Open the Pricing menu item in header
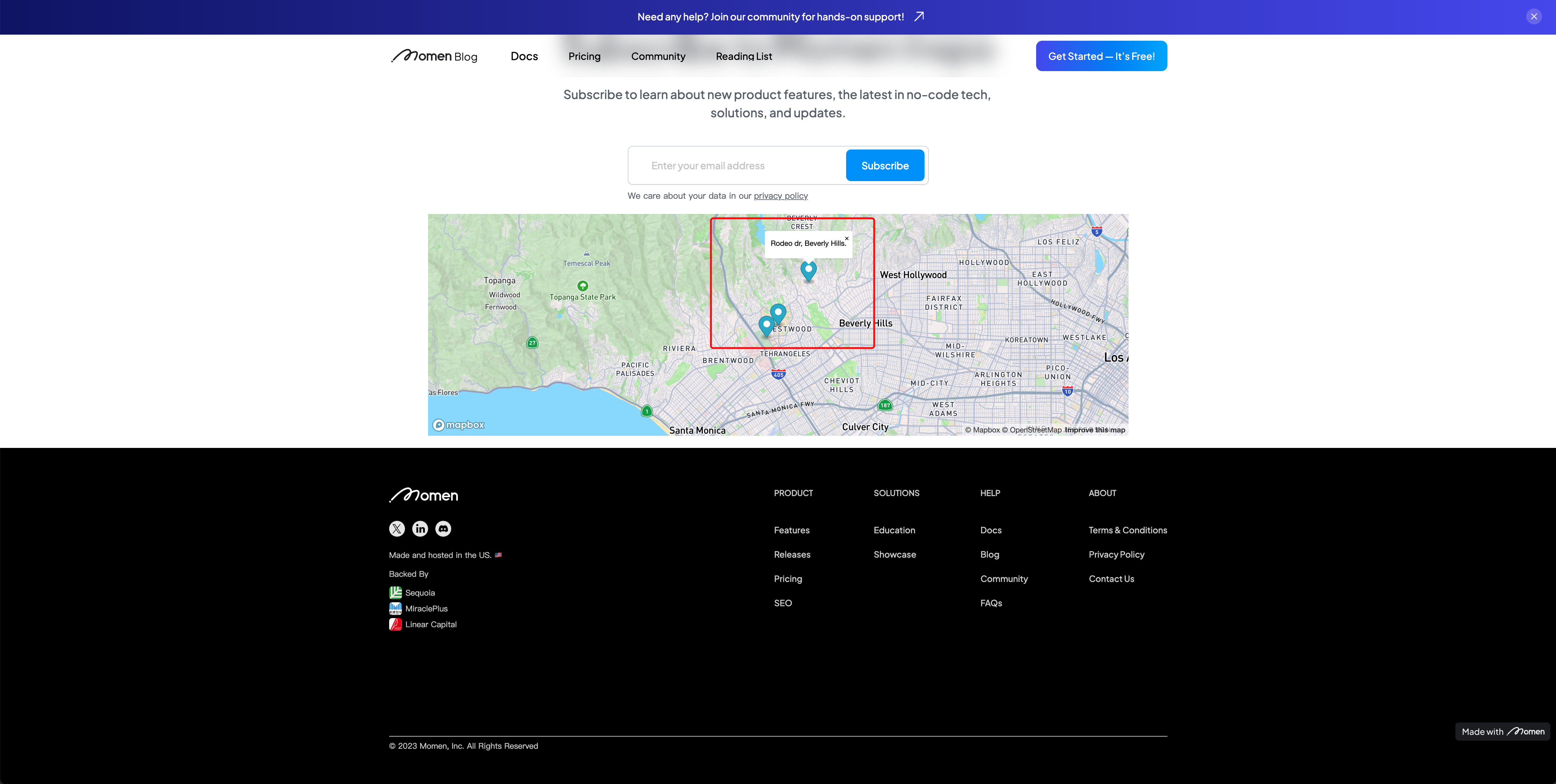 click(x=584, y=56)
